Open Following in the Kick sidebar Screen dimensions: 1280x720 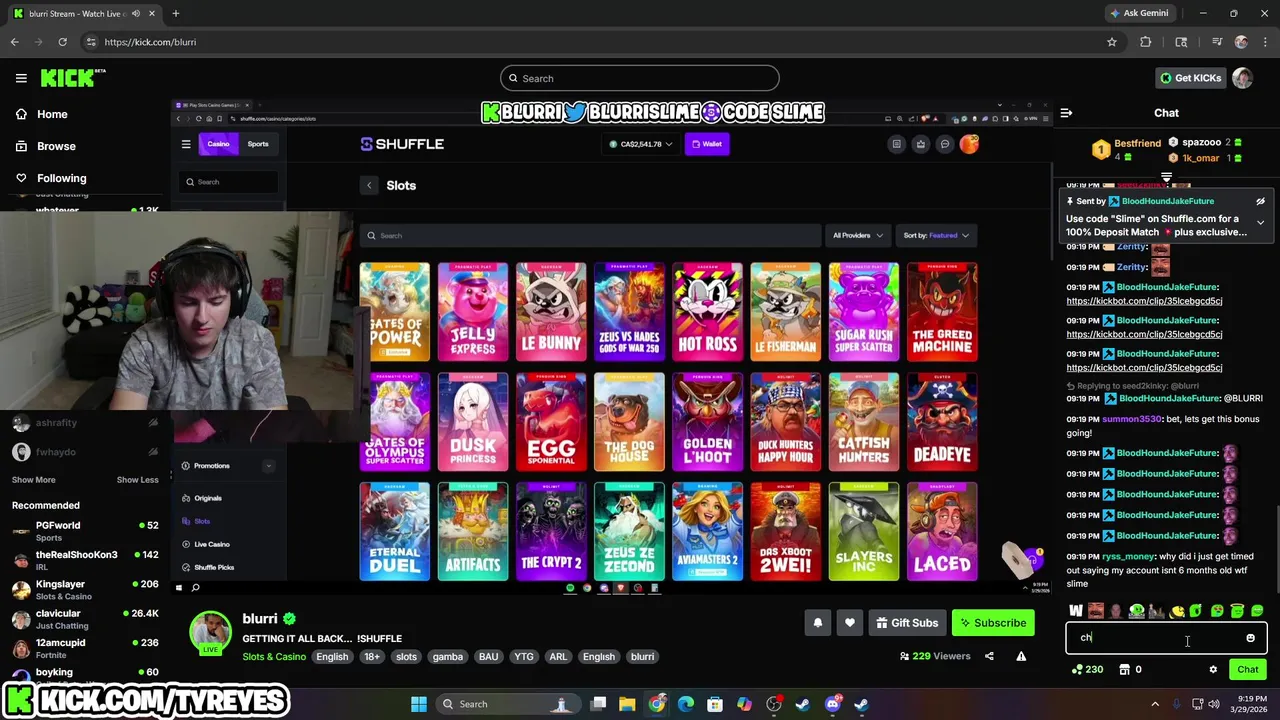coord(61,178)
